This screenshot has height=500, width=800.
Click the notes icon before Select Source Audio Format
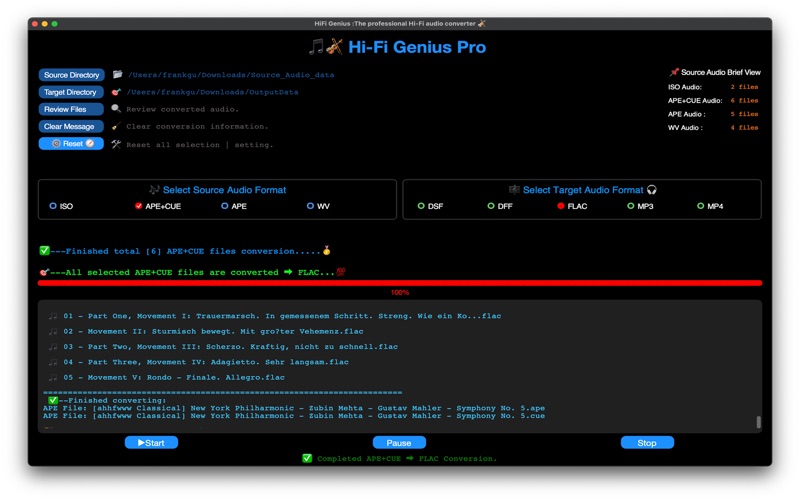click(154, 190)
